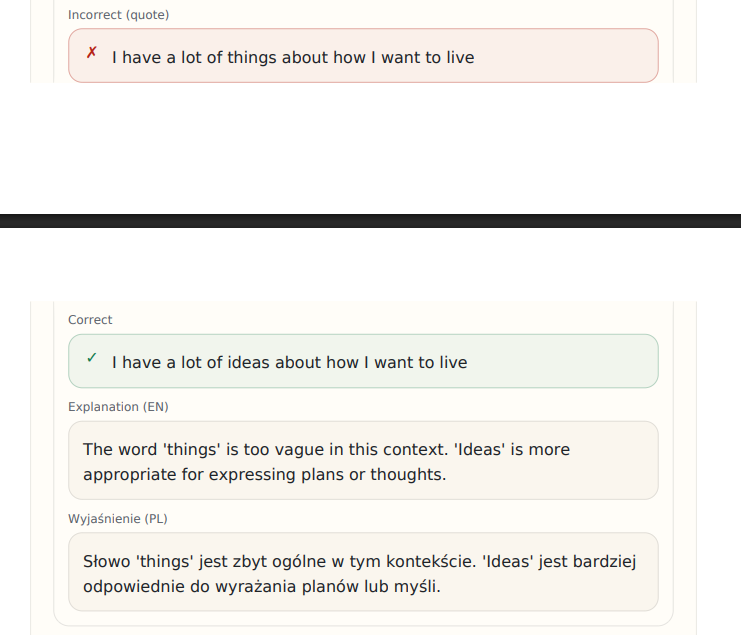Click the dark horizontal divider bar
This screenshot has width=741, height=635.
370,221
